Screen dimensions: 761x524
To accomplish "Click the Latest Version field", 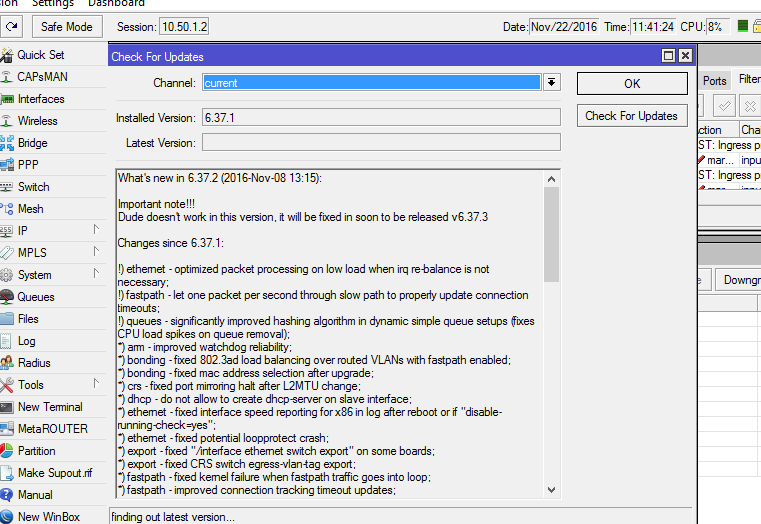I will 381,142.
